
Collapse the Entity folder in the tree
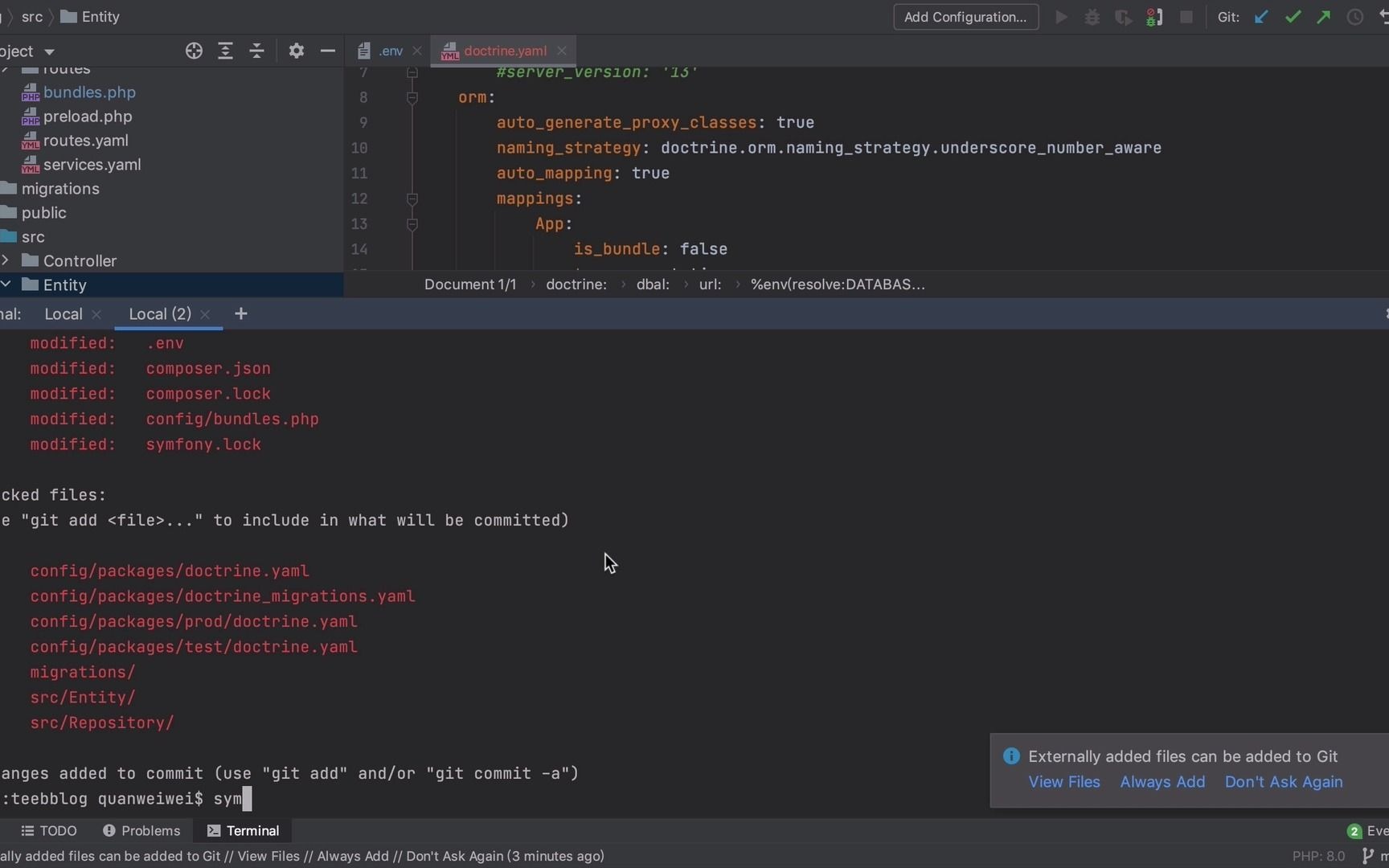[x=6, y=285]
